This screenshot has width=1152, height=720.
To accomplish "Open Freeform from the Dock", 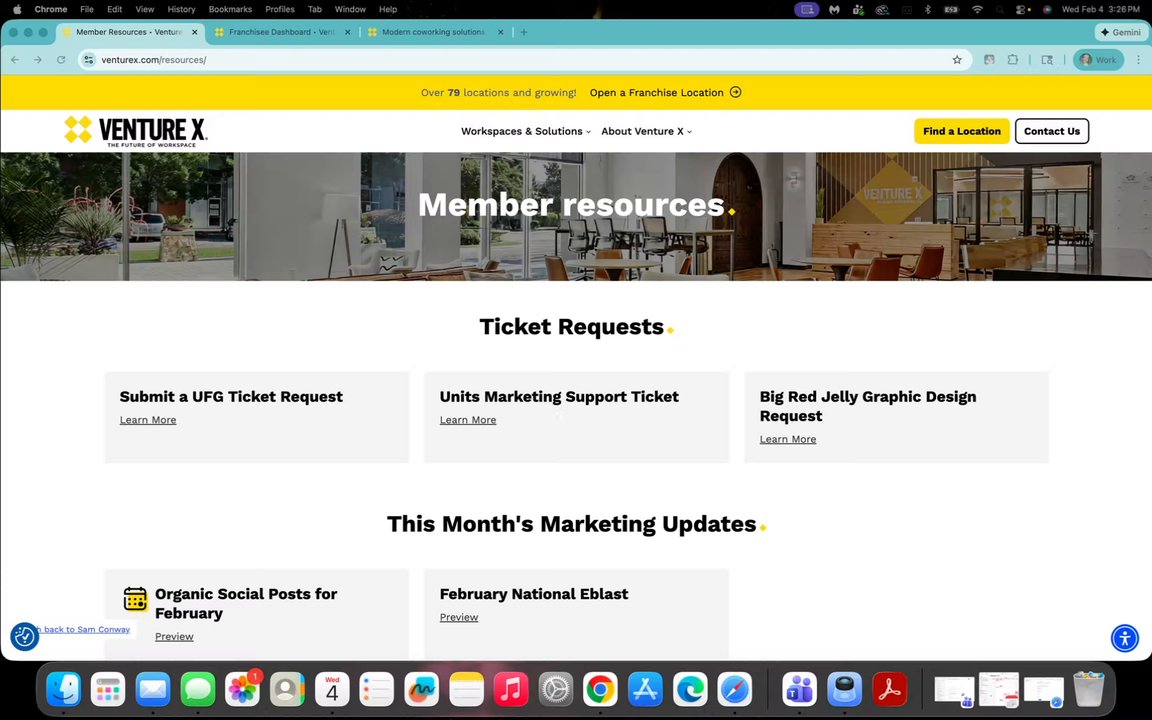I will click(422, 690).
